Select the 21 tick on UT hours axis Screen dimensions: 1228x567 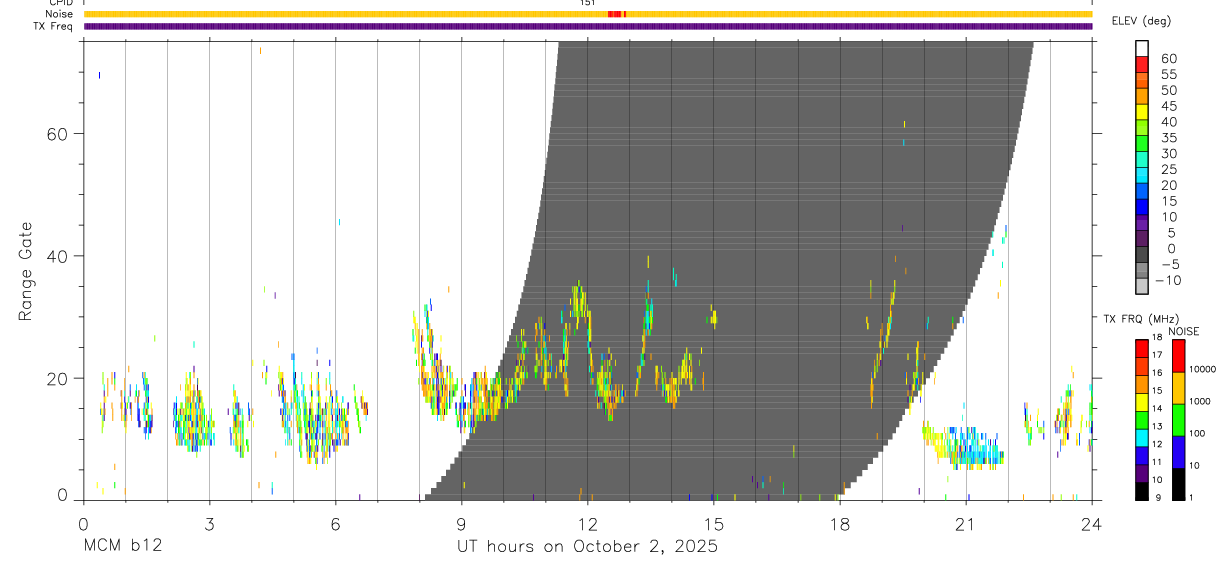click(966, 524)
